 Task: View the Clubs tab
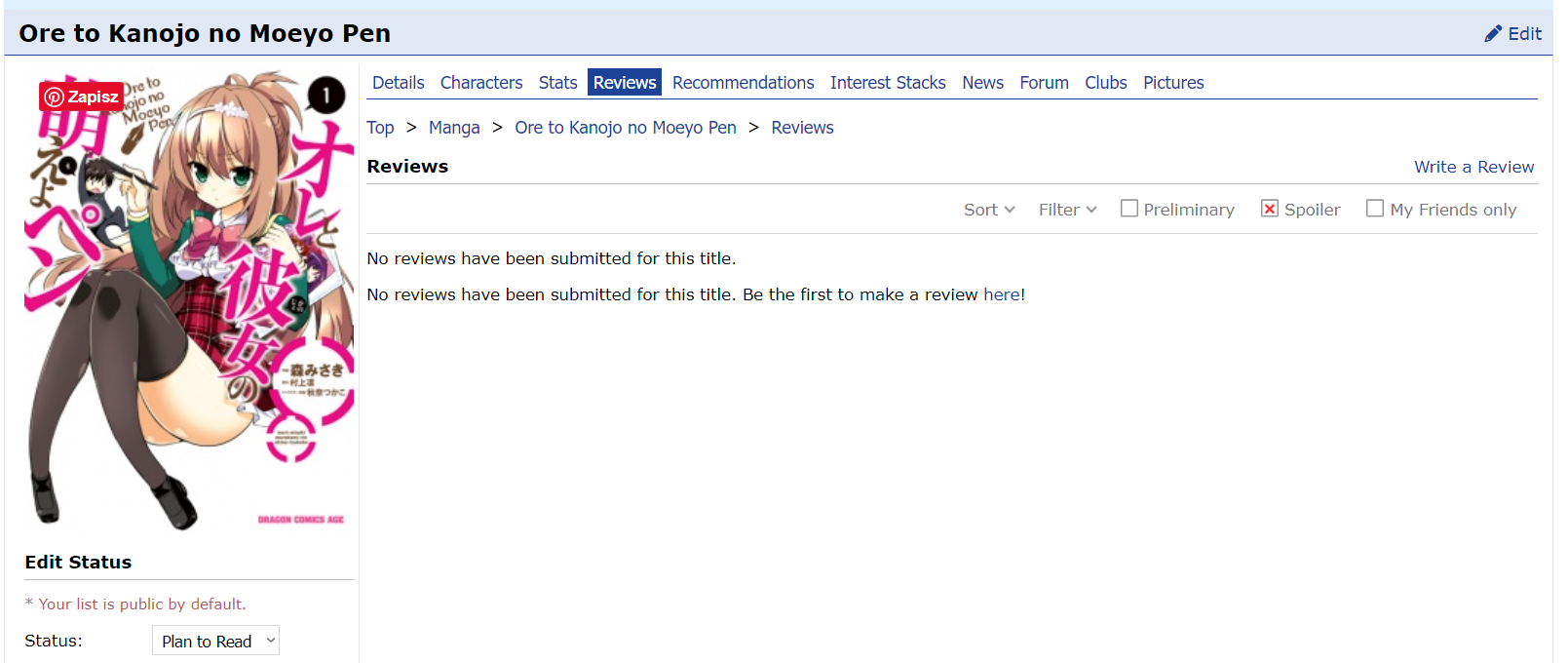[1105, 83]
